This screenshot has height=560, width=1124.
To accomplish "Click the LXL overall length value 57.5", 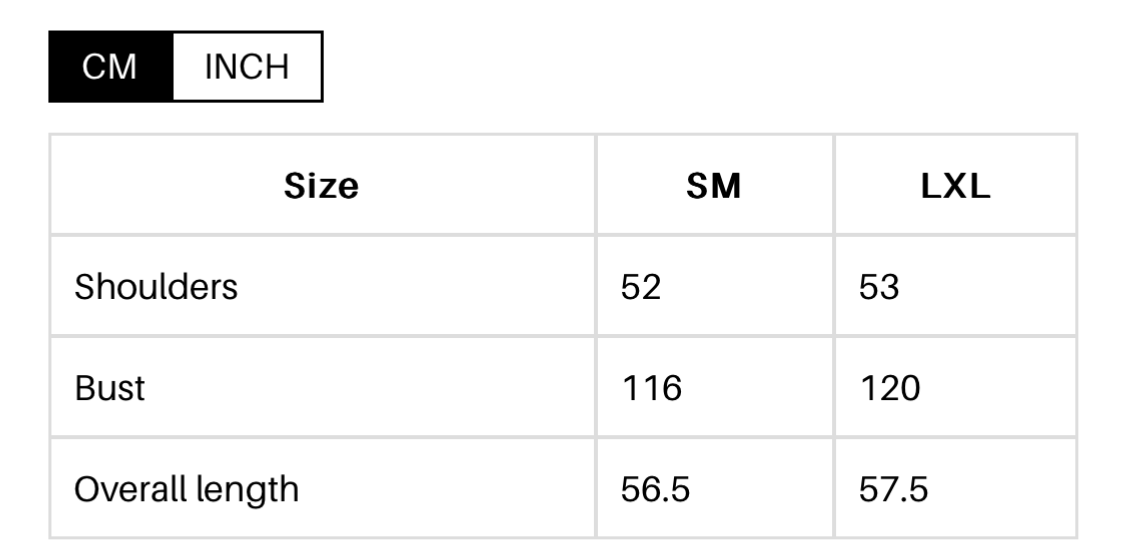I will 893,489.
